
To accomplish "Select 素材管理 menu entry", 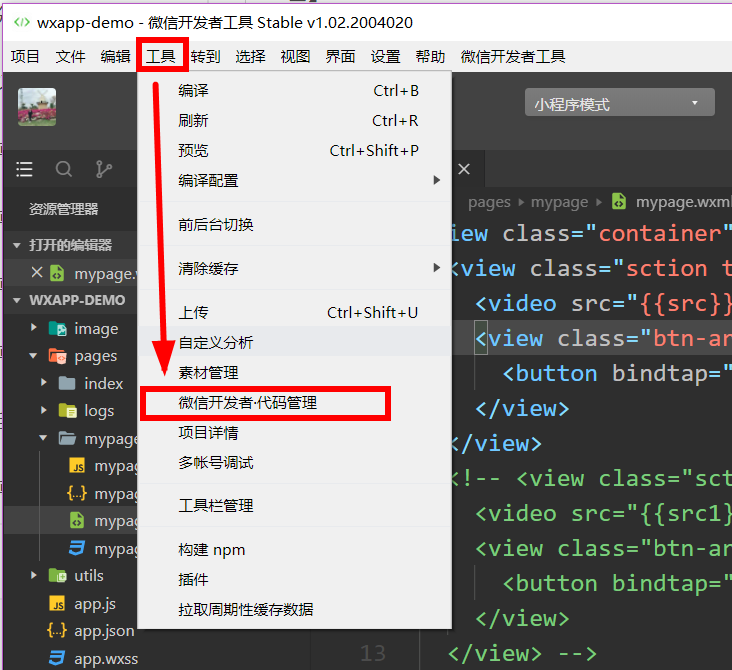I will pyautogui.click(x=295, y=373).
